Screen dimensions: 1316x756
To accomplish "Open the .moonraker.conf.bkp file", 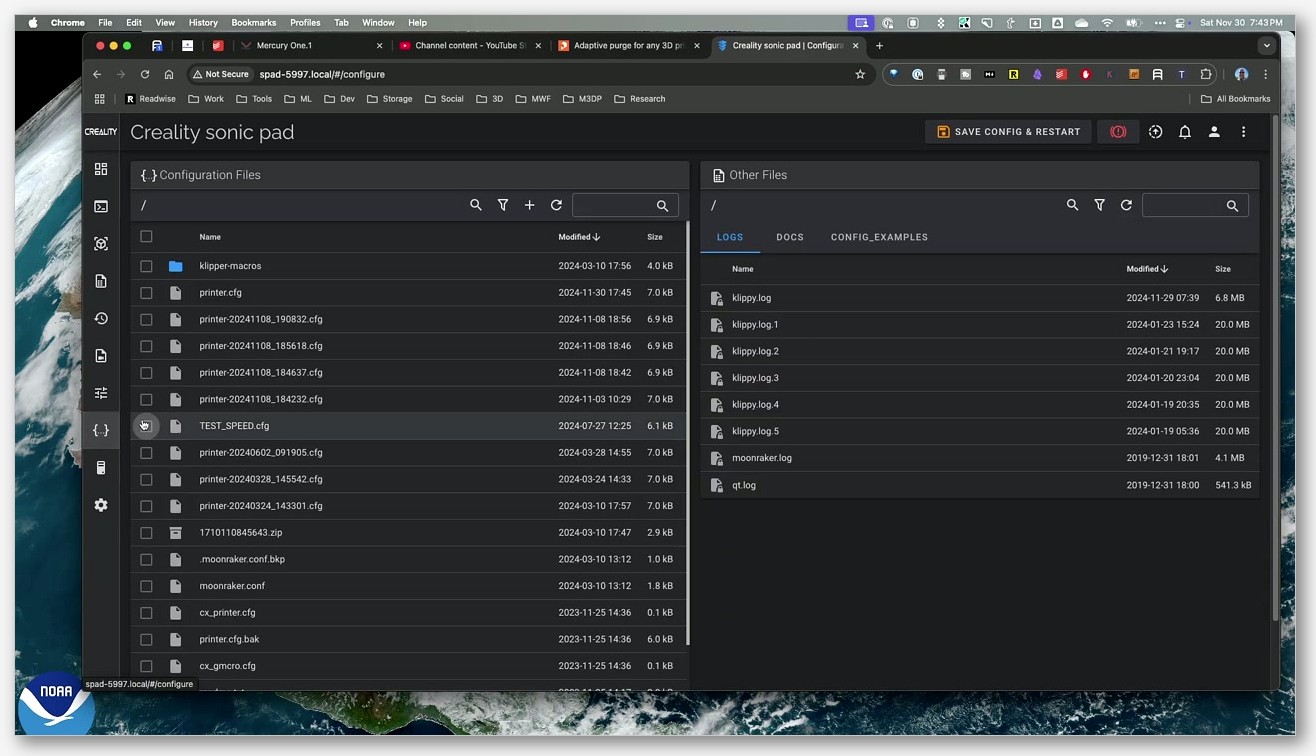I will coord(242,559).
